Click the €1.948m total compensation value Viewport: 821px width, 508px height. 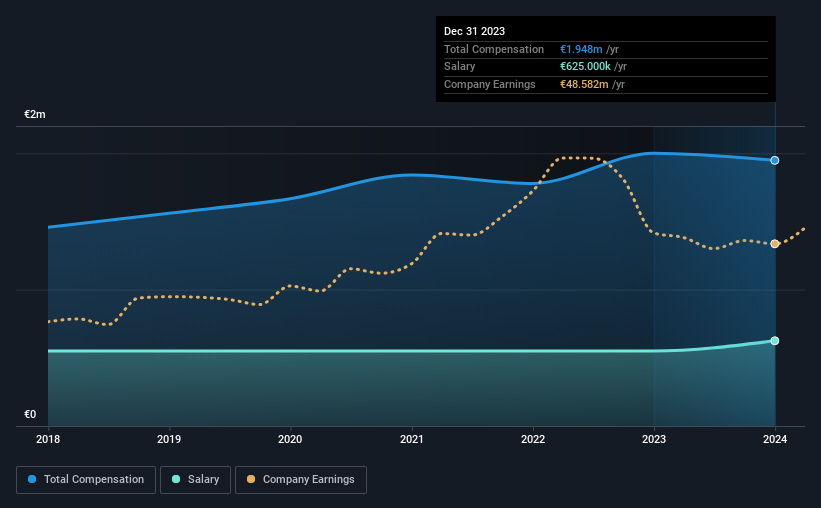[x=581, y=49]
